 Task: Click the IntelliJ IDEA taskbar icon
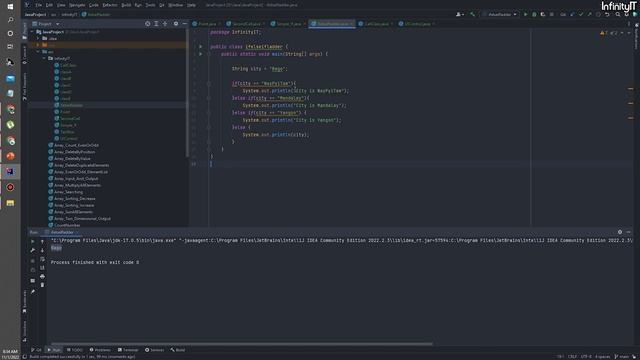(x=10, y=171)
